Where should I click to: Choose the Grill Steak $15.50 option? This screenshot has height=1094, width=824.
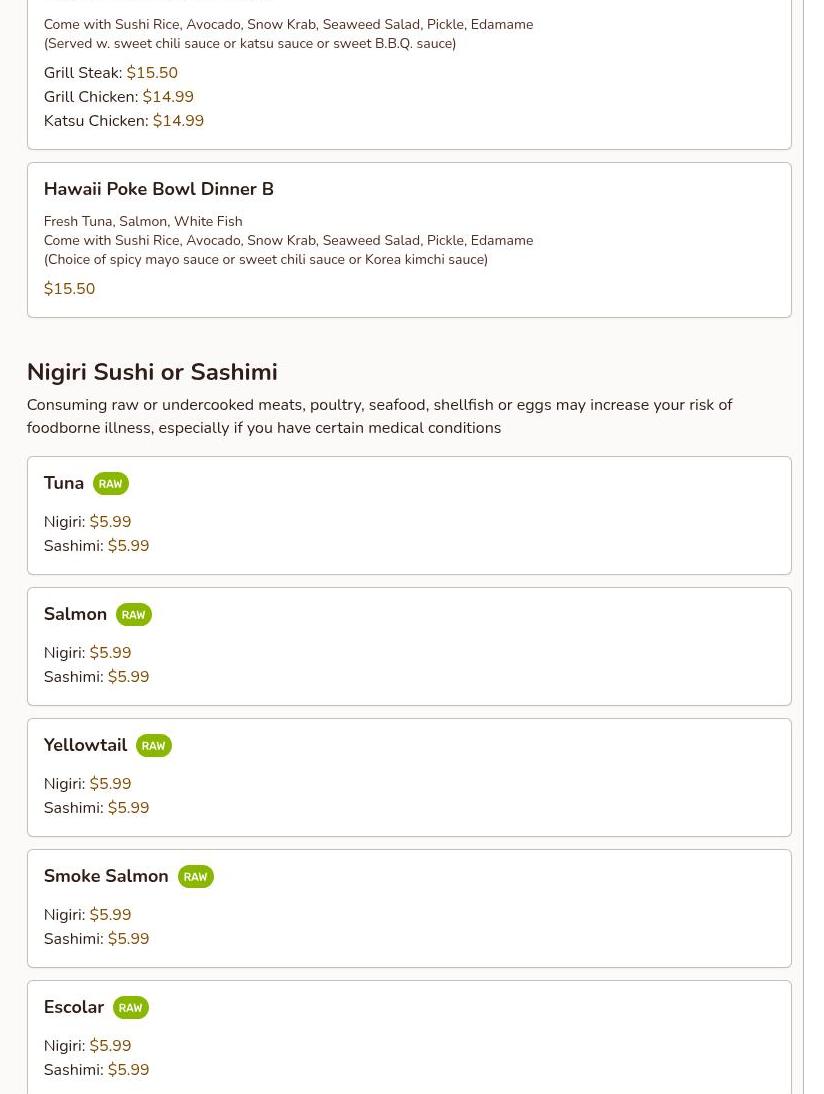[x=110, y=73]
